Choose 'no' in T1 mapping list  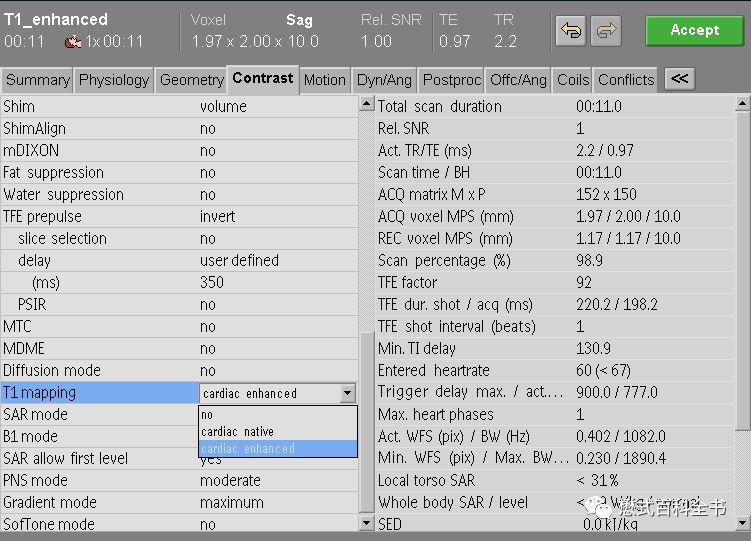(x=207, y=415)
